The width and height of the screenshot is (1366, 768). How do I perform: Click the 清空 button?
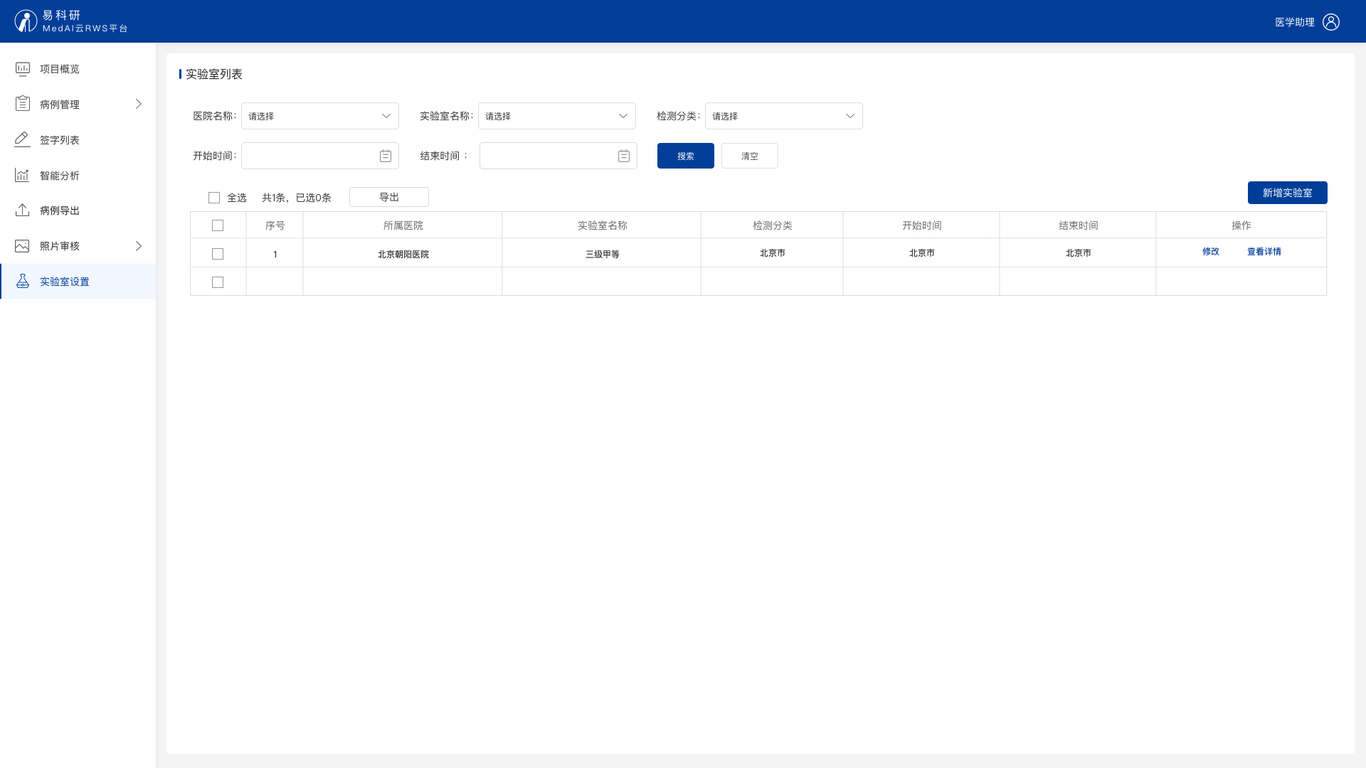point(750,156)
